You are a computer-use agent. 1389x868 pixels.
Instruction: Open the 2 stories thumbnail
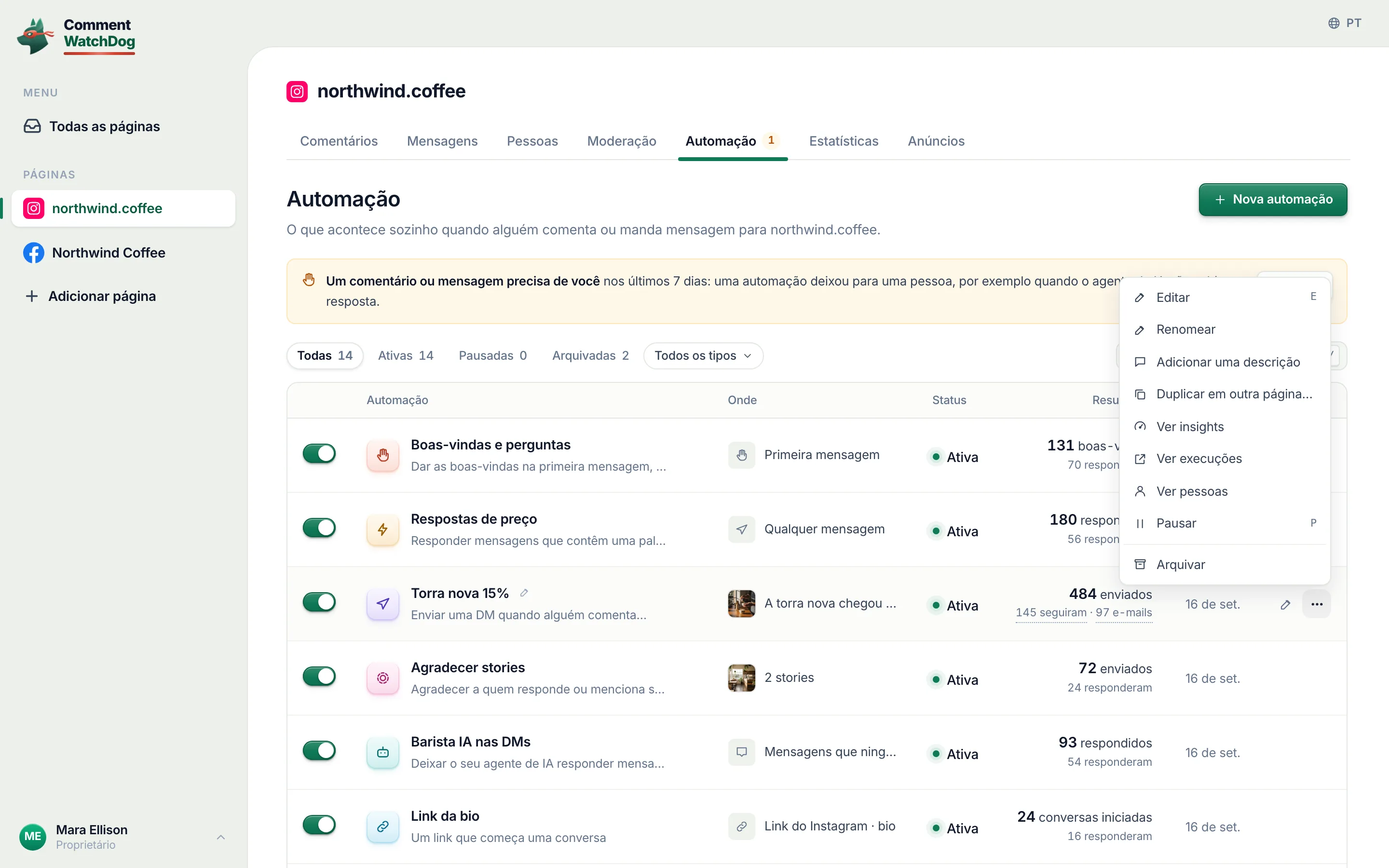(x=742, y=678)
